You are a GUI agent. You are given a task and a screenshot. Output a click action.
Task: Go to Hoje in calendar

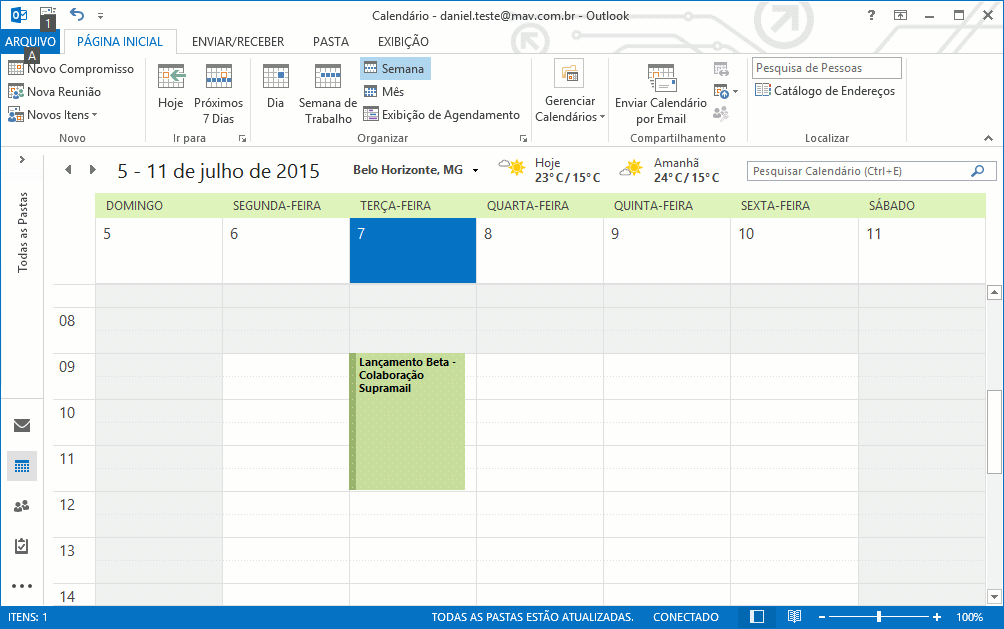pos(171,86)
